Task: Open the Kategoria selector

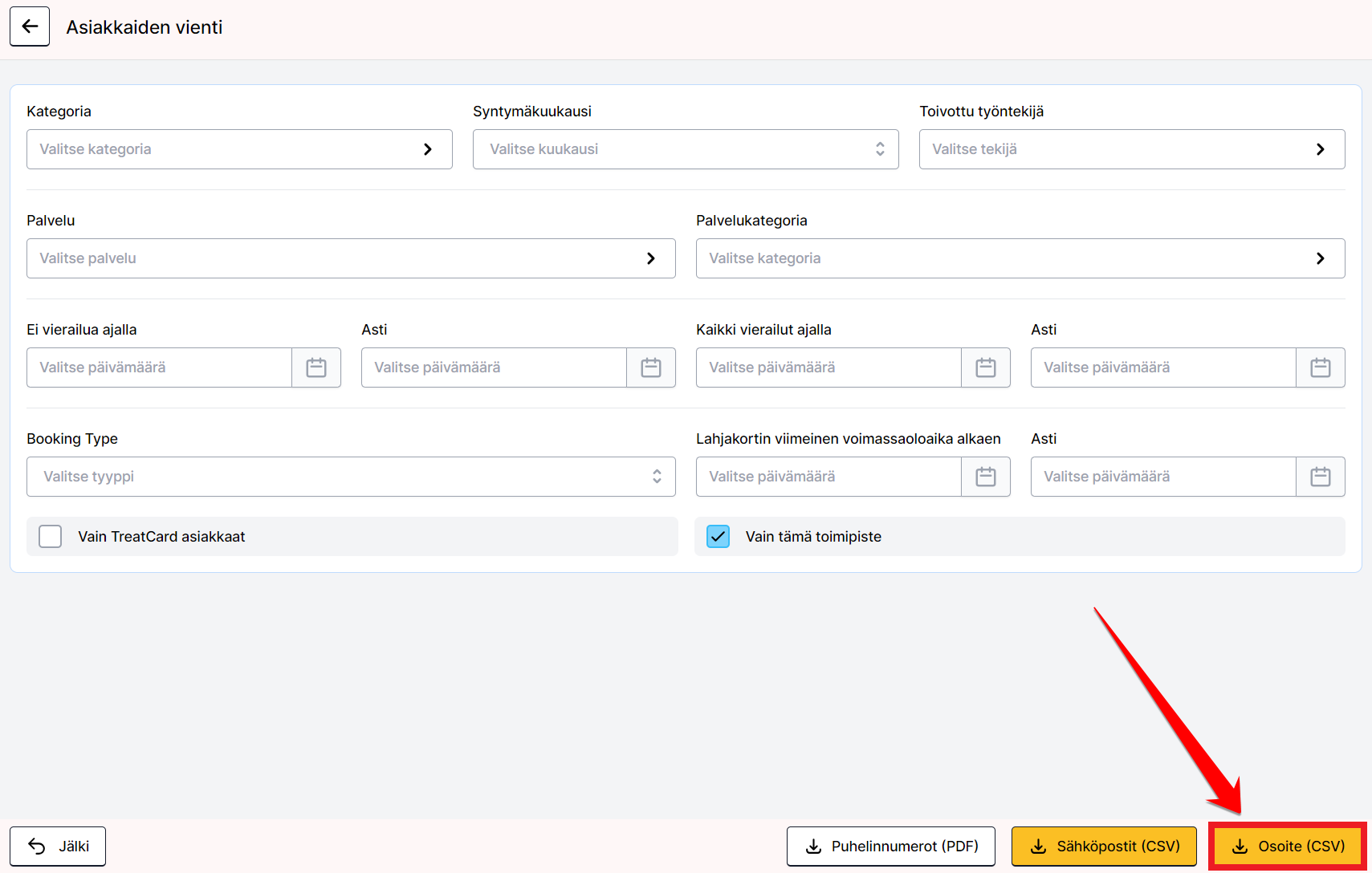Action: [239, 149]
